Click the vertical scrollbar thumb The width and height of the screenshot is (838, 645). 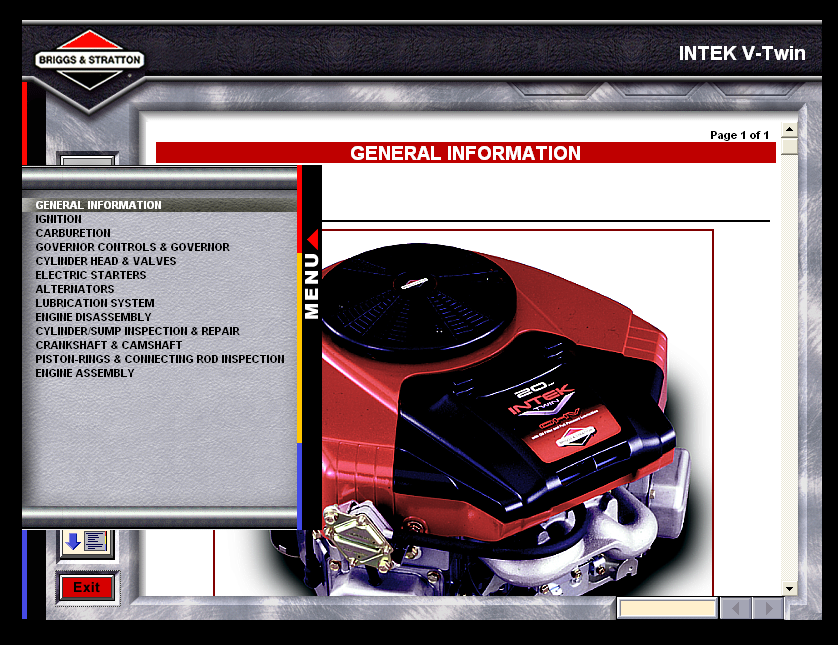(x=789, y=146)
